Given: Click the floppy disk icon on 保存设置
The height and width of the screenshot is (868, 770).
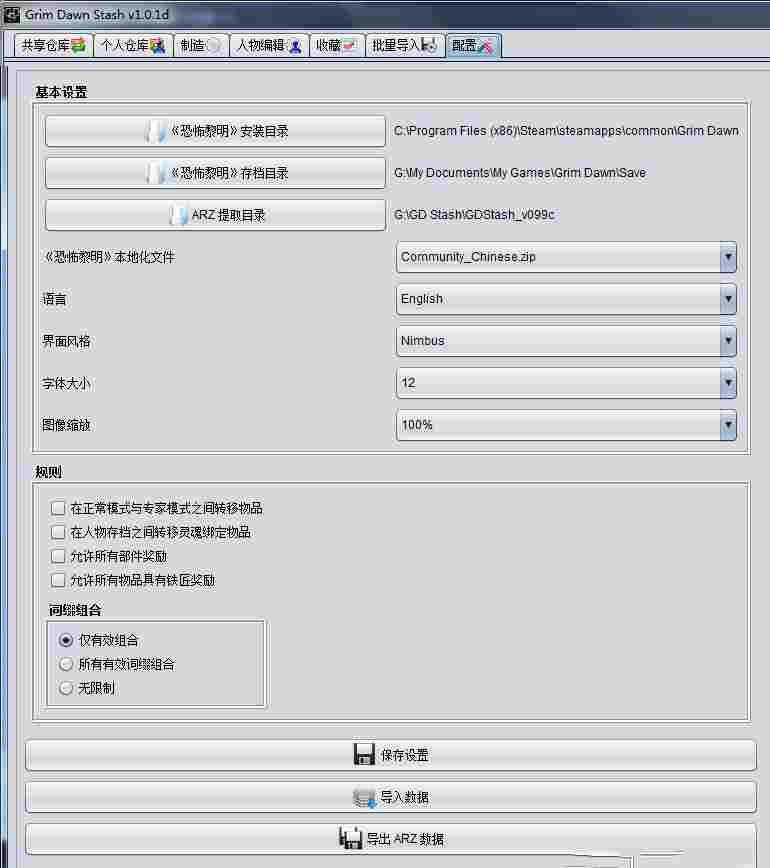Looking at the screenshot, I should (x=364, y=755).
